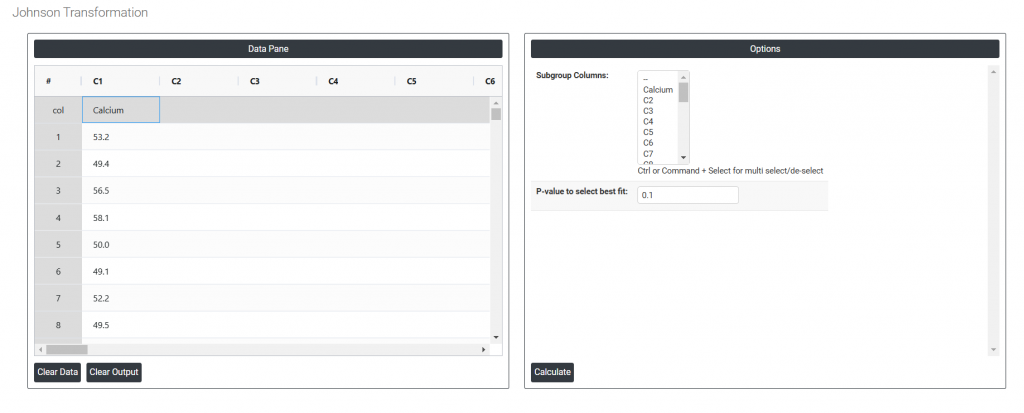Click data grid vertical scroll-up arrow
The image size is (1024, 413).
coord(495,102)
